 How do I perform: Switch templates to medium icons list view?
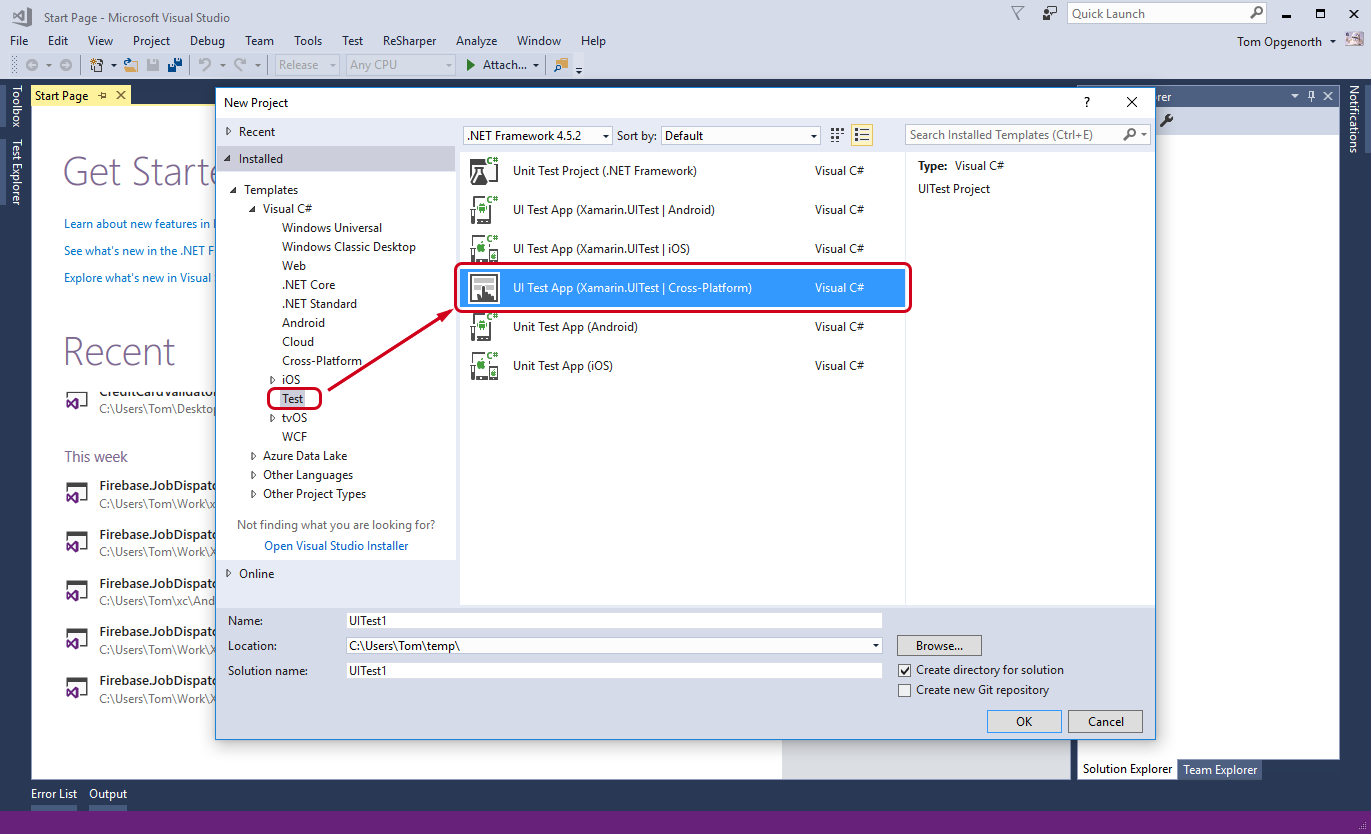click(863, 135)
